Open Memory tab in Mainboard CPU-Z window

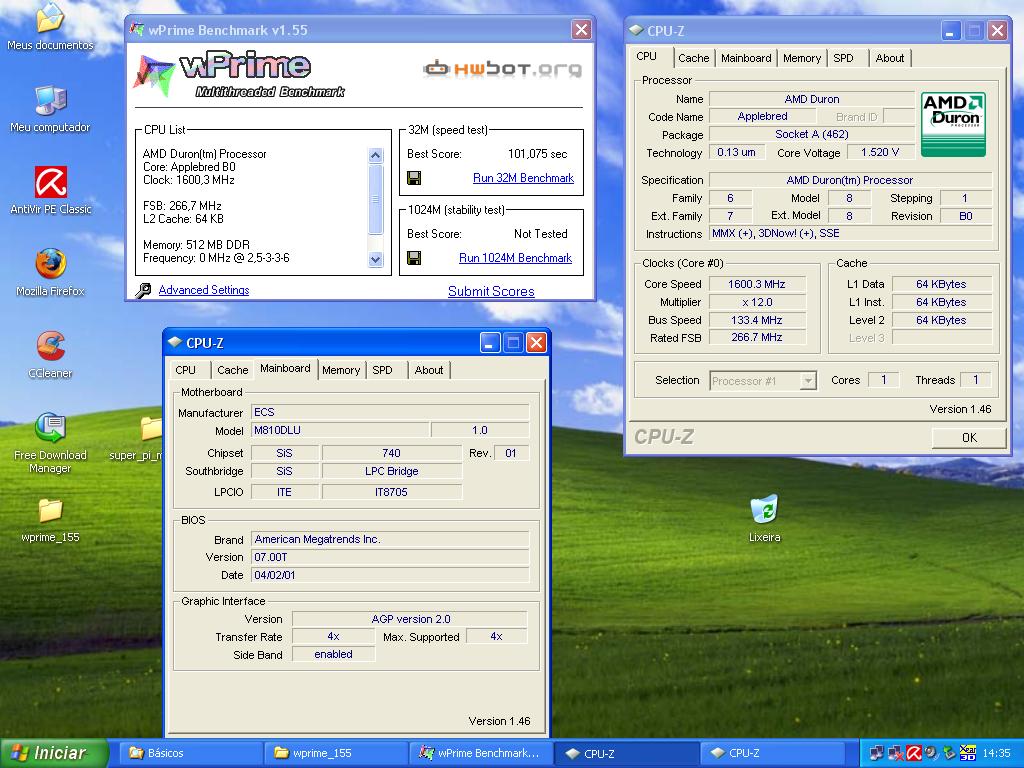point(341,370)
